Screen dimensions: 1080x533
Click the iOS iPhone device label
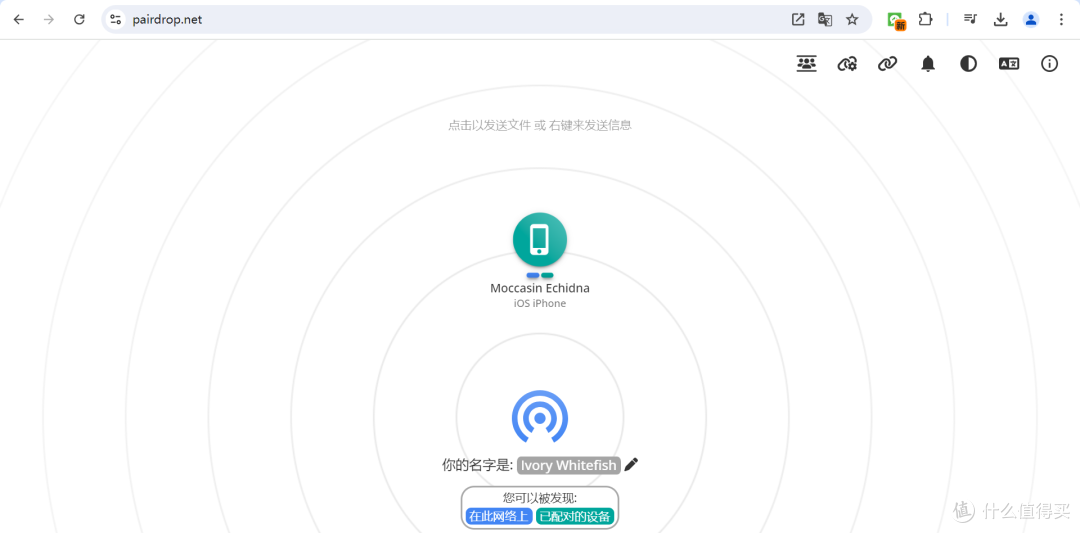[x=540, y=303]
